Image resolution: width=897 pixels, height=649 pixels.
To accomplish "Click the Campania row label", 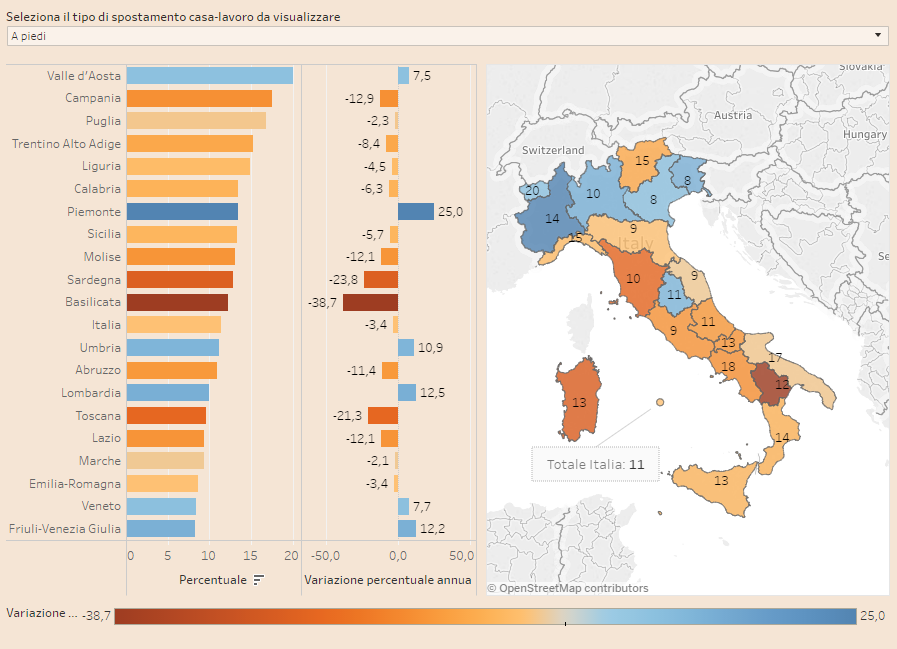I will pyautogui.click(x=93, y=98).
